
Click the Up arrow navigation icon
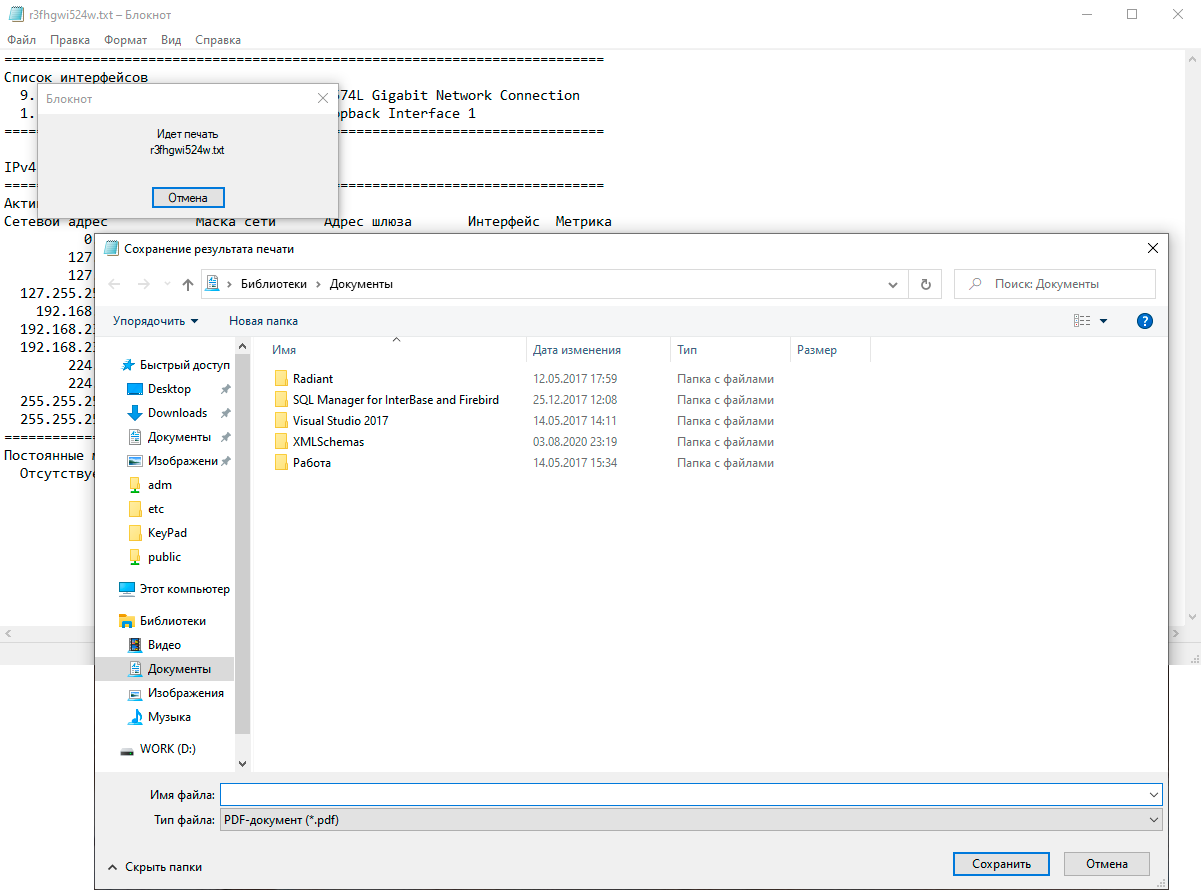[187, 284]
